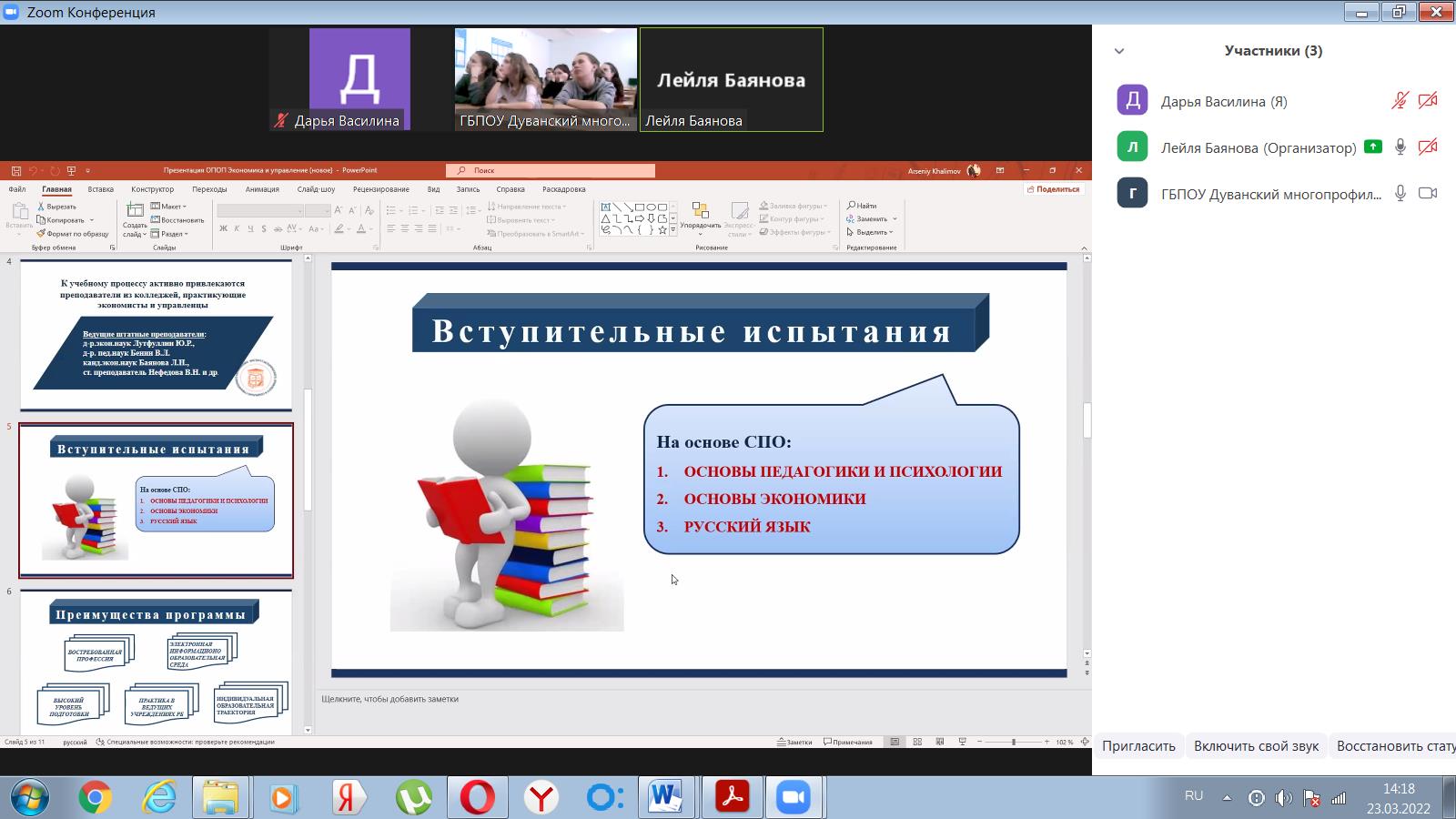The width and height of the screenshot is (1456, 819).
Task: Click Лейля Баянова's green screen-share icon
Action: click(1373, 147)
